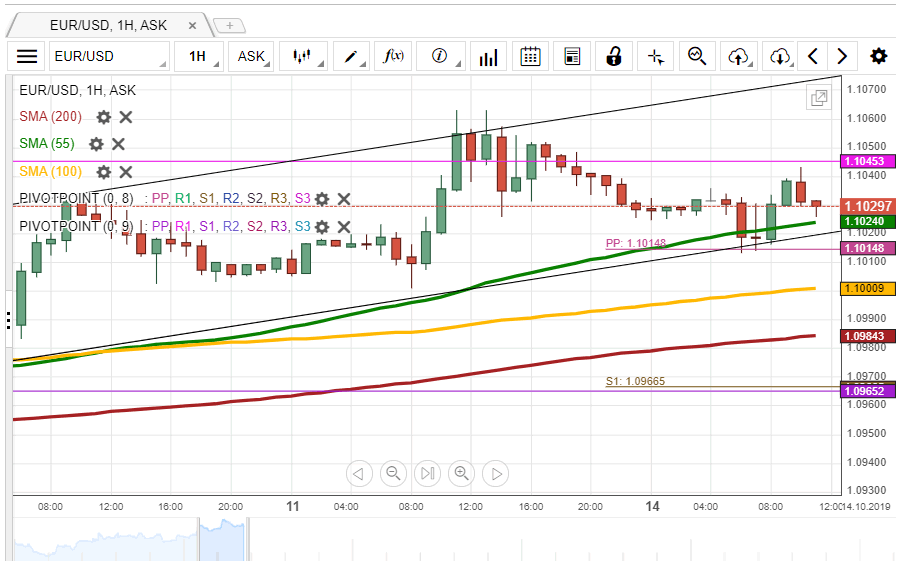Click the highlighted range in bottom navigator

pyautogui.click(x=222, y=541)
